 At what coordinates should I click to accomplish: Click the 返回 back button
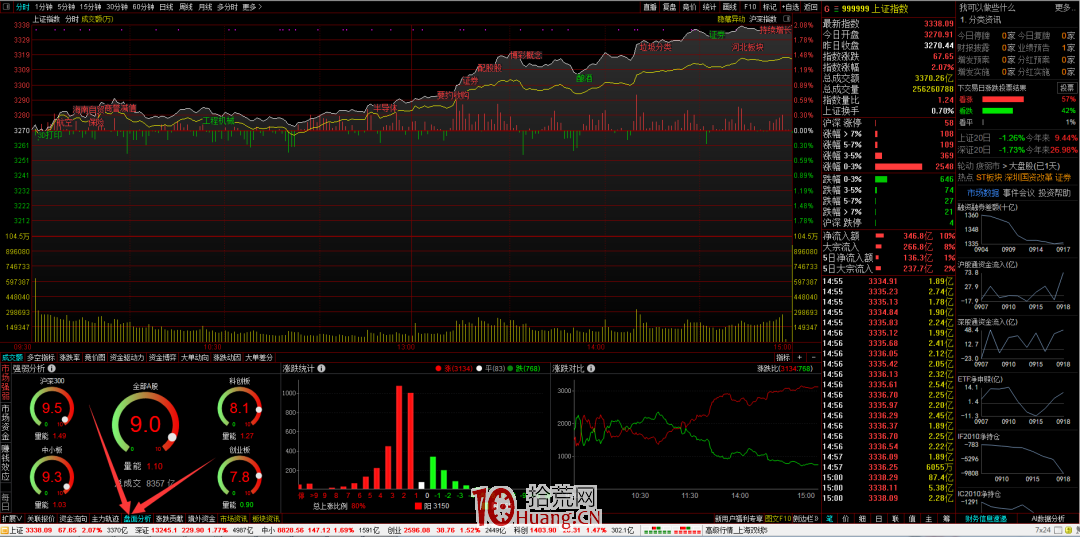coord(810,7)
